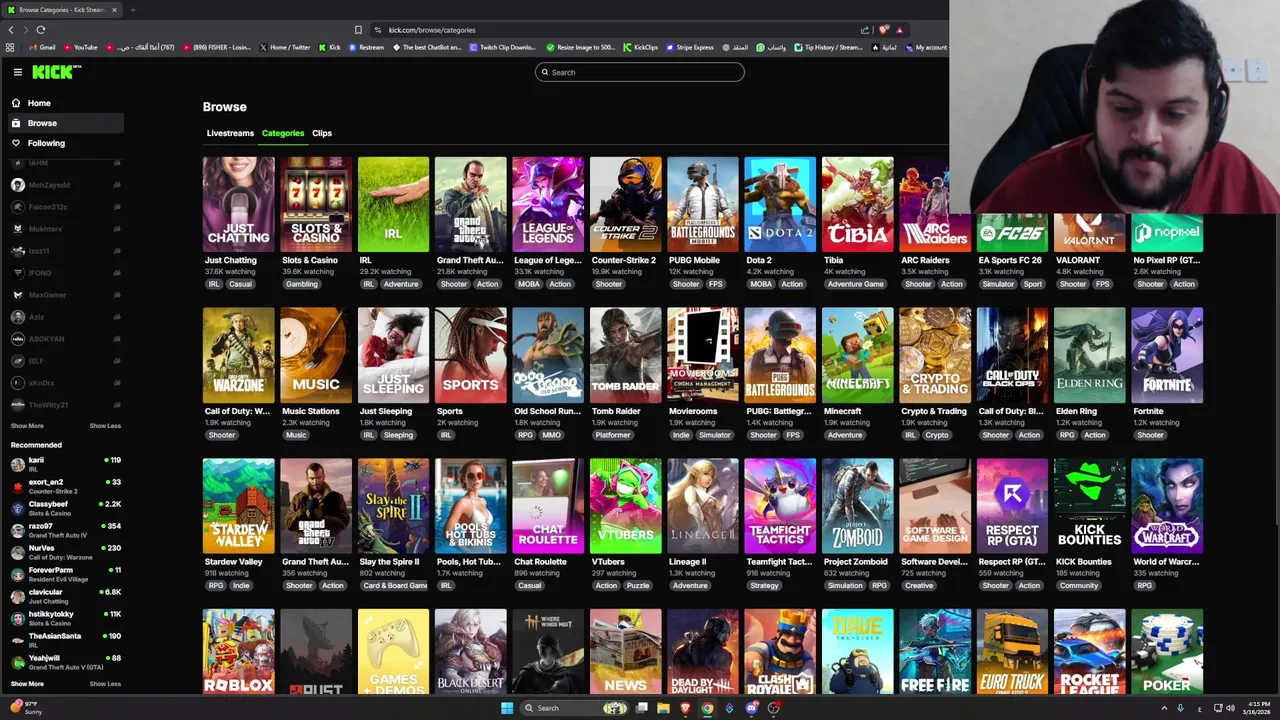
Task: Open the VTubers category
Action: [625, 506]
